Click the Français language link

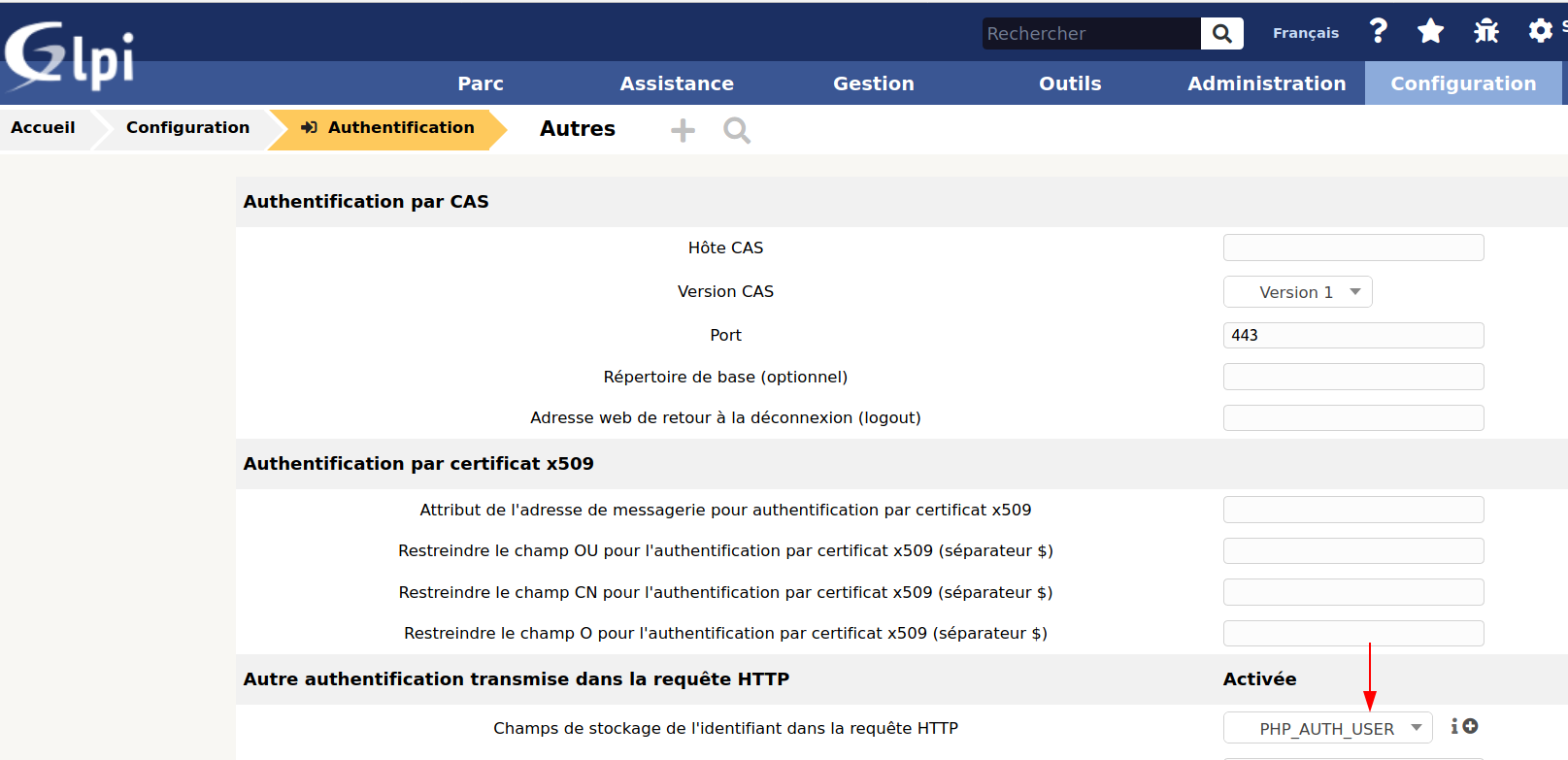pos(1305,33)
